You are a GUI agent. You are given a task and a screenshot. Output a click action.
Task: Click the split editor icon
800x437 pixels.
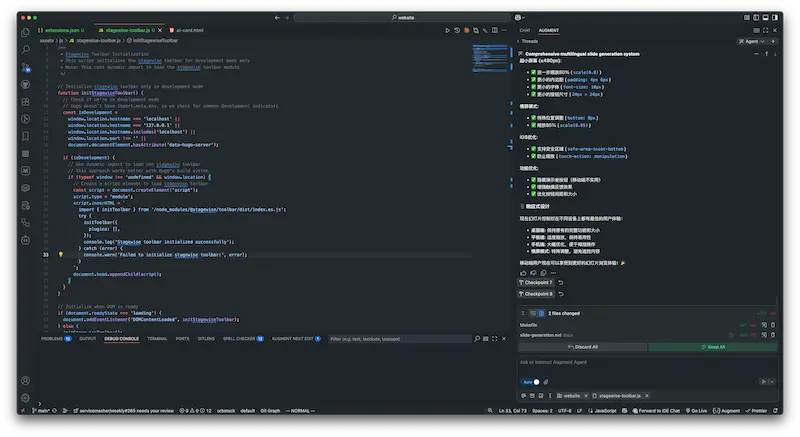494,31
